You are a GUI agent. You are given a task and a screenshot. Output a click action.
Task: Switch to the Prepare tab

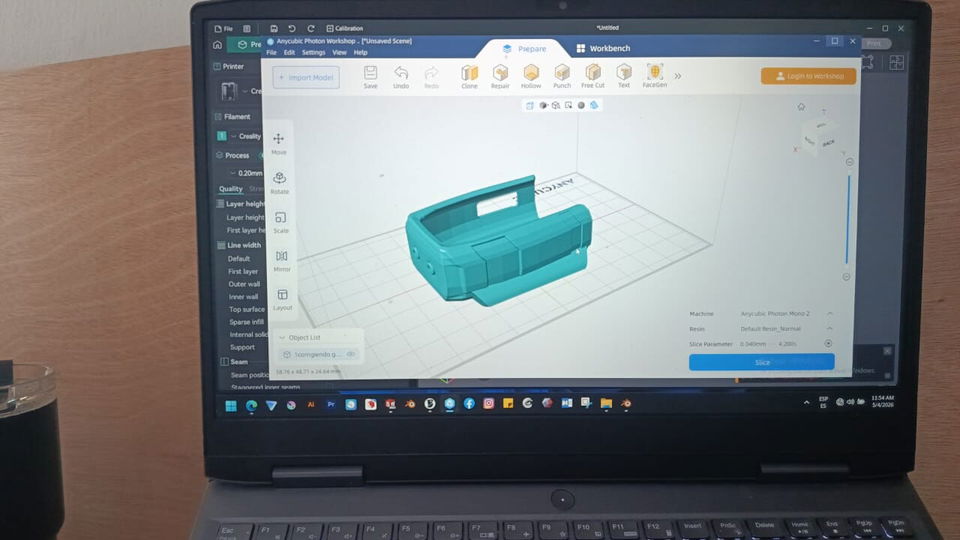524,48
